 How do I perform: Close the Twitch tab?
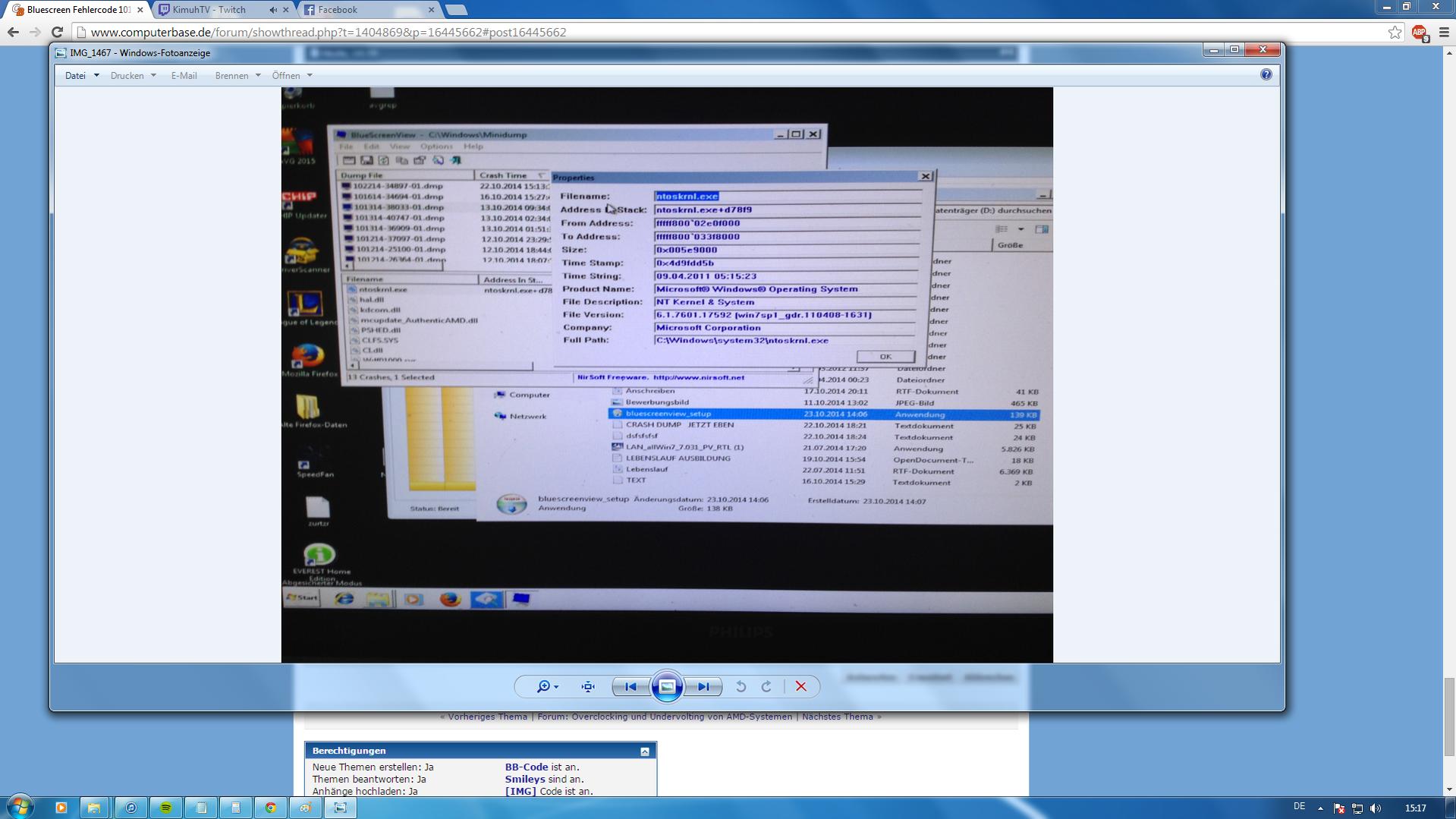coord(285,10)
